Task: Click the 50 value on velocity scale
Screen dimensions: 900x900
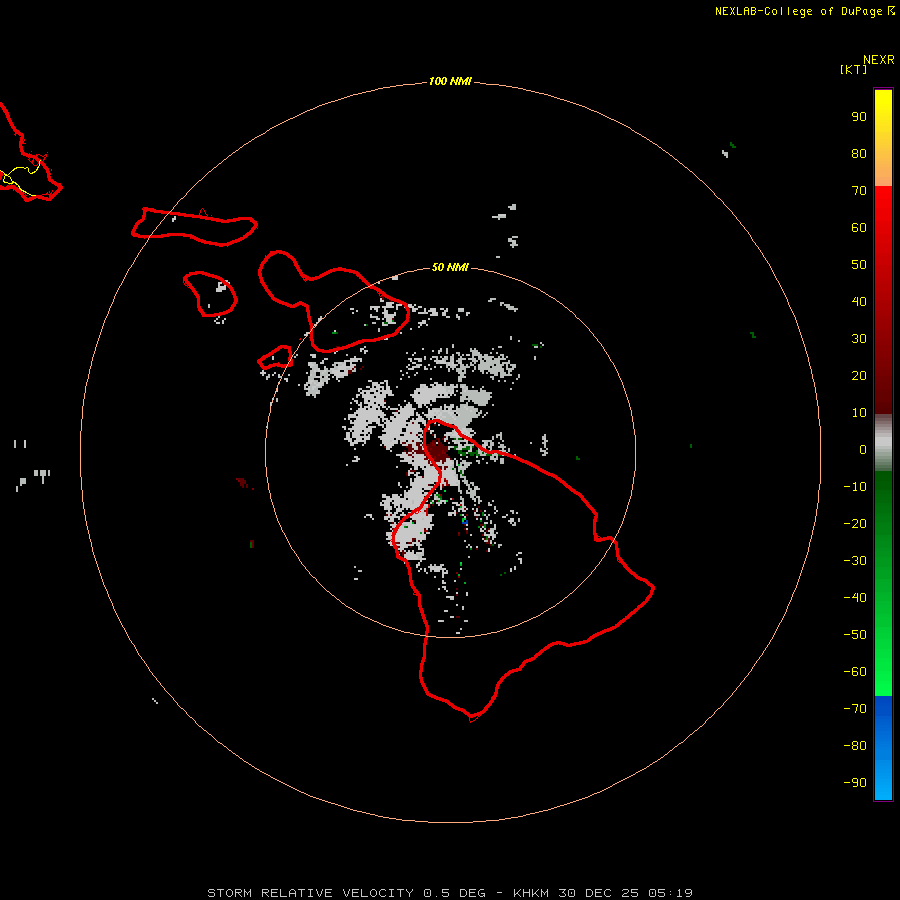Action: pyautogui.click(x=859, y=265)
